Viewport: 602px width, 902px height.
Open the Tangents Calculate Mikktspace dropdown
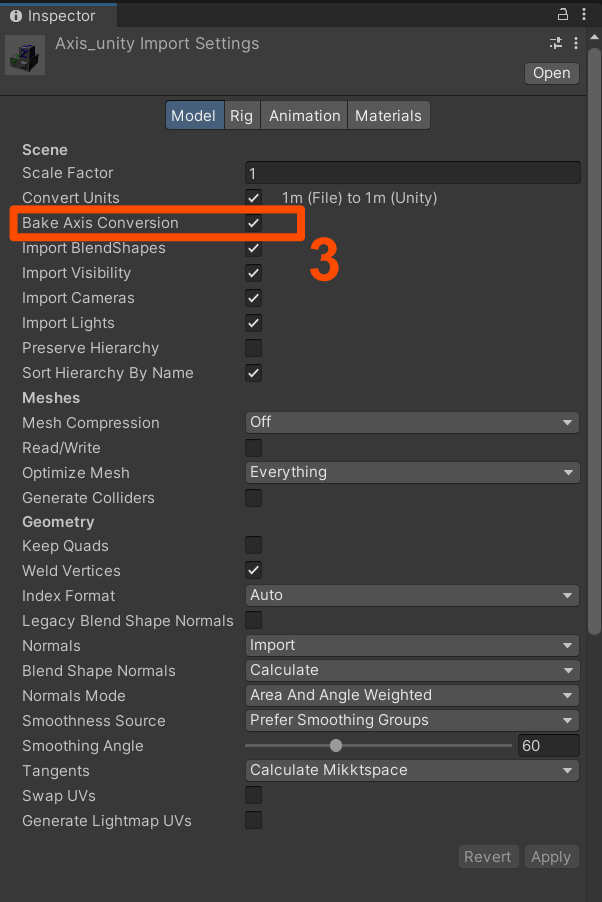[412, 771]
